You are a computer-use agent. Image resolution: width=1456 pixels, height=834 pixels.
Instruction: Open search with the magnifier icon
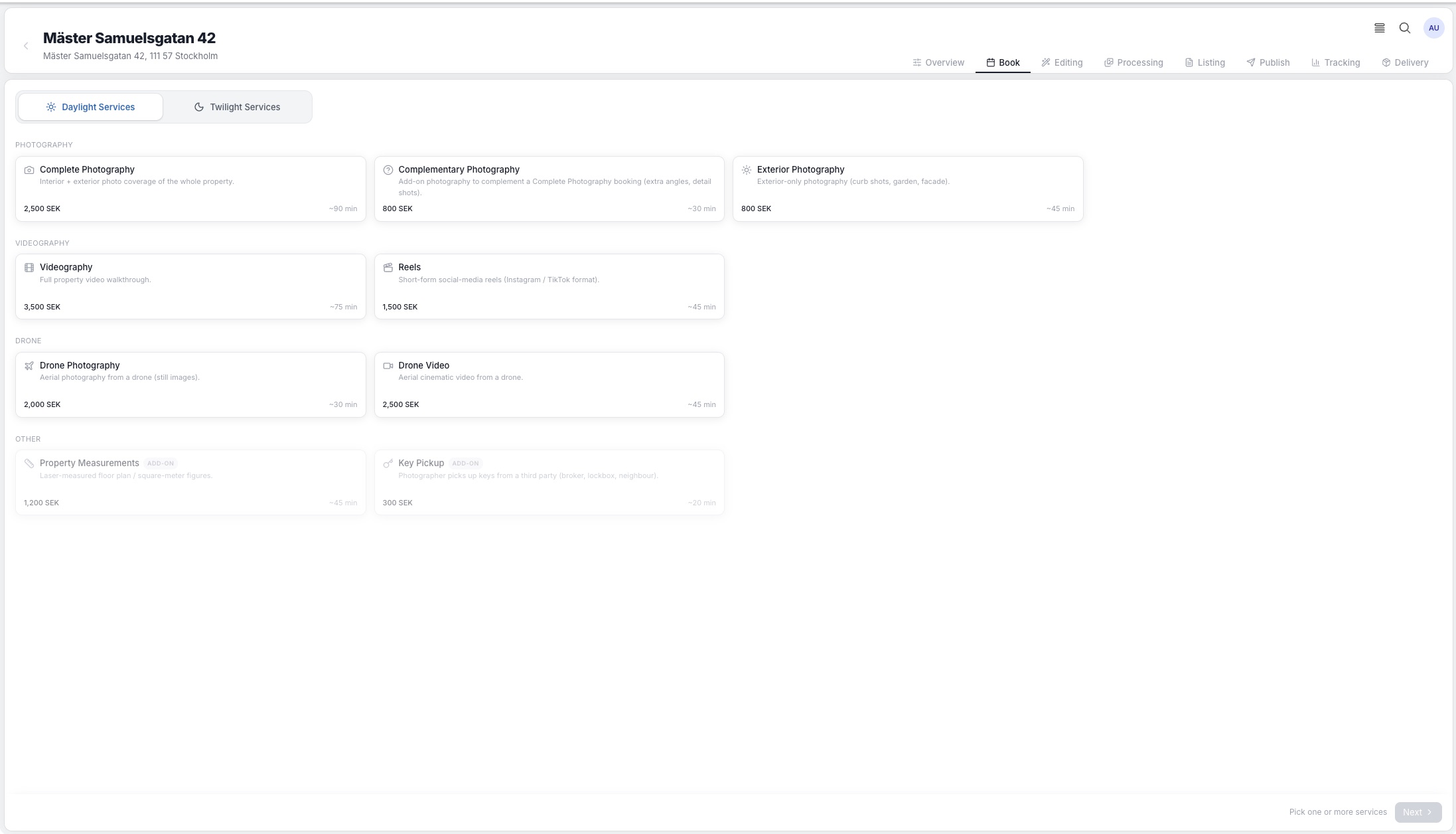pos(1405,28)
